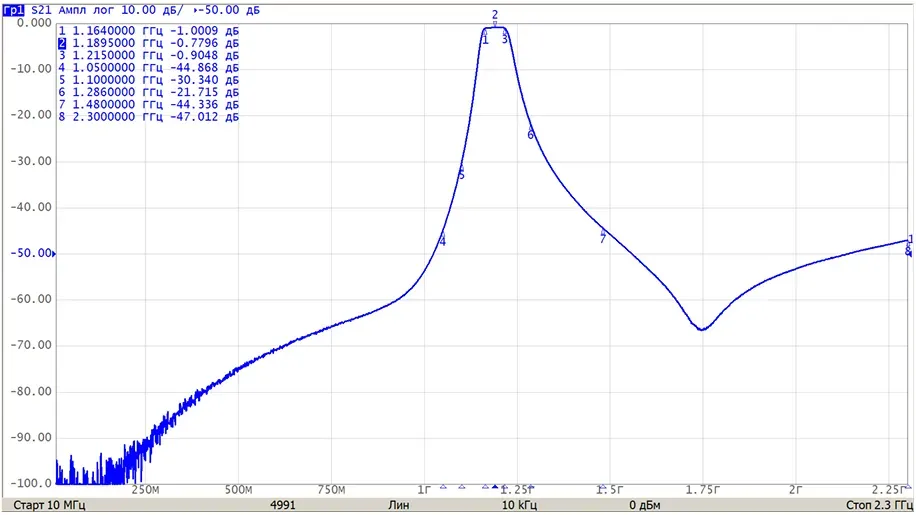This screenshot has width=916, height=515.
Task: Click the -50.00 дБ reference level value
Action: [230, 10]
